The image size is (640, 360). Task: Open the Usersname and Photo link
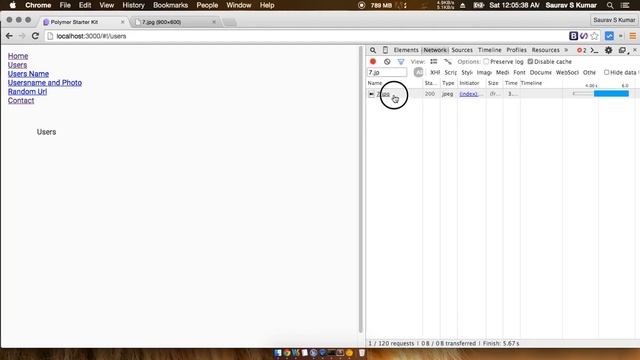[x=45, y=83]
